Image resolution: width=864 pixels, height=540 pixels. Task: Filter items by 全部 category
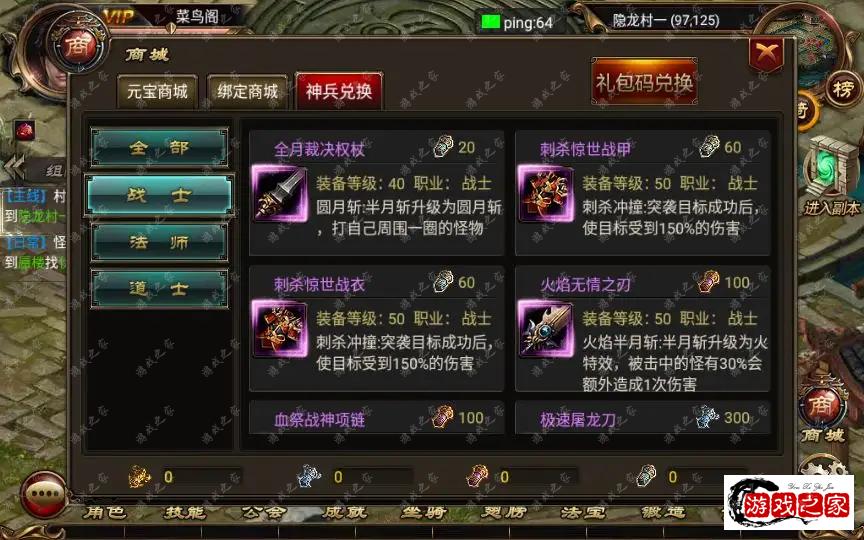(x=159, y=148)
